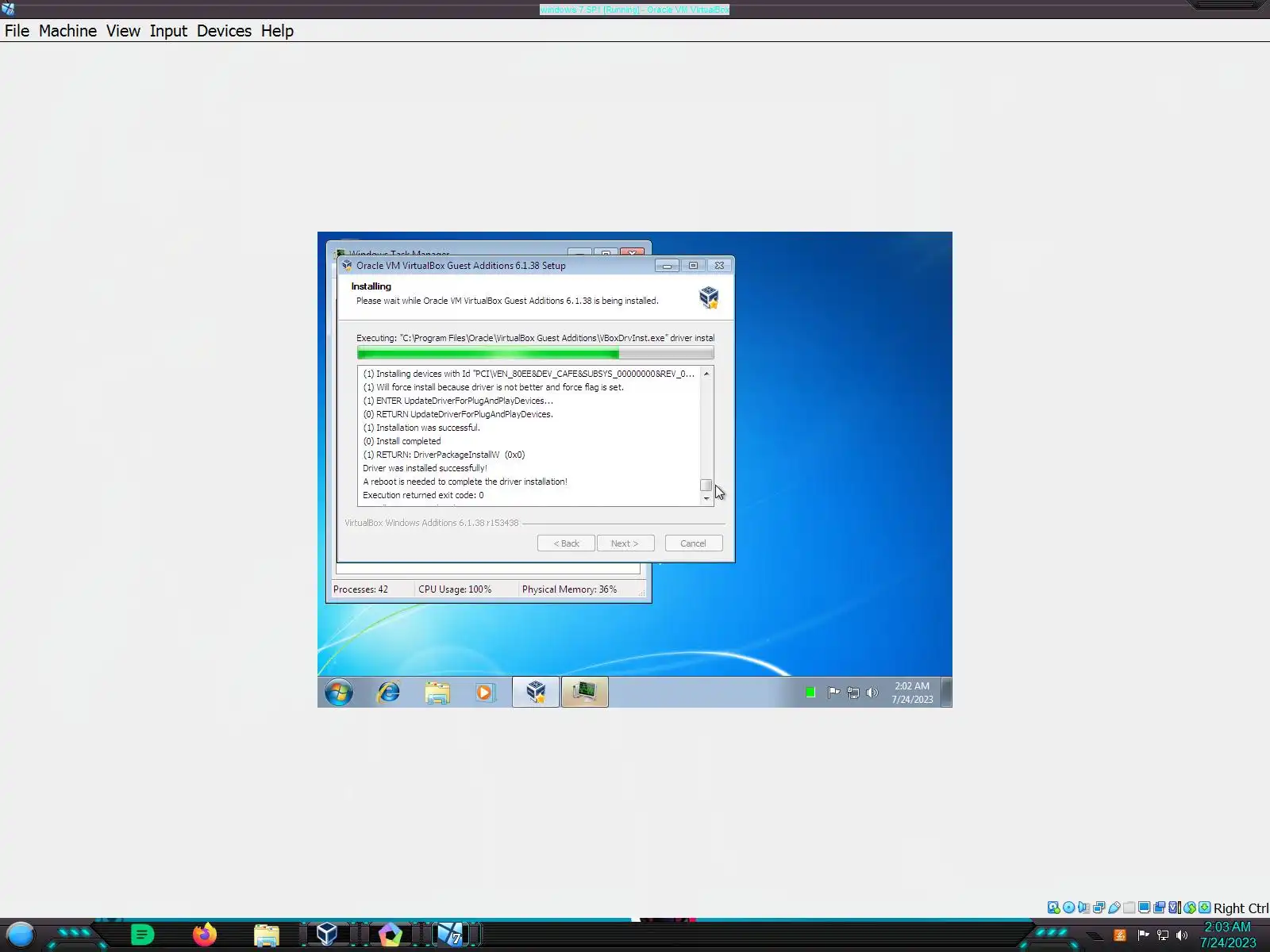
Task: Open the Input menu
Action: [x=168, y=31]
